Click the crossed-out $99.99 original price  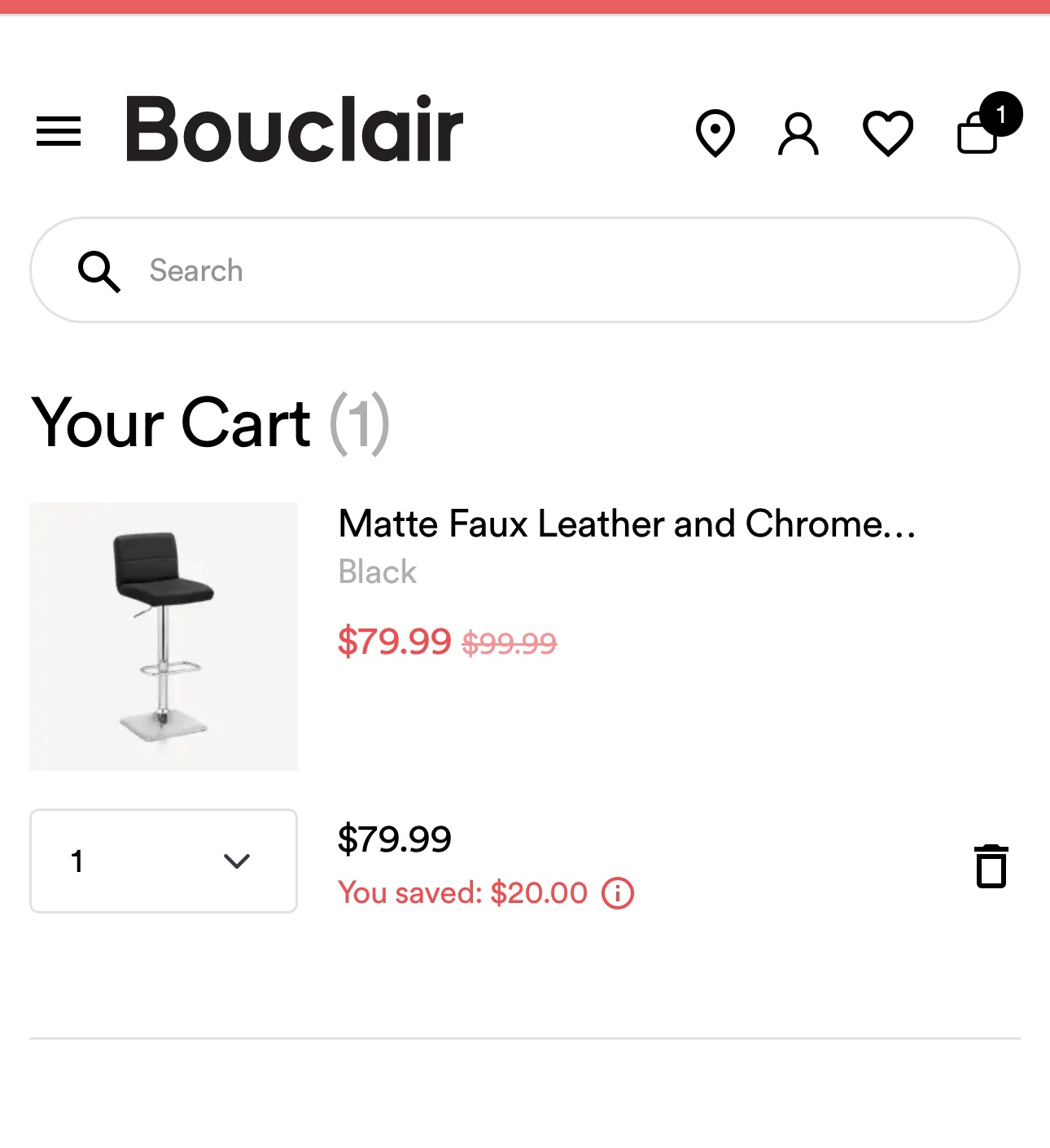[510, 644]
